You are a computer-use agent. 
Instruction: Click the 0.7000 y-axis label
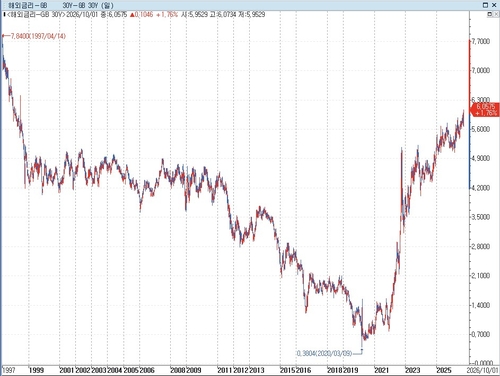[x=481, y=334]
